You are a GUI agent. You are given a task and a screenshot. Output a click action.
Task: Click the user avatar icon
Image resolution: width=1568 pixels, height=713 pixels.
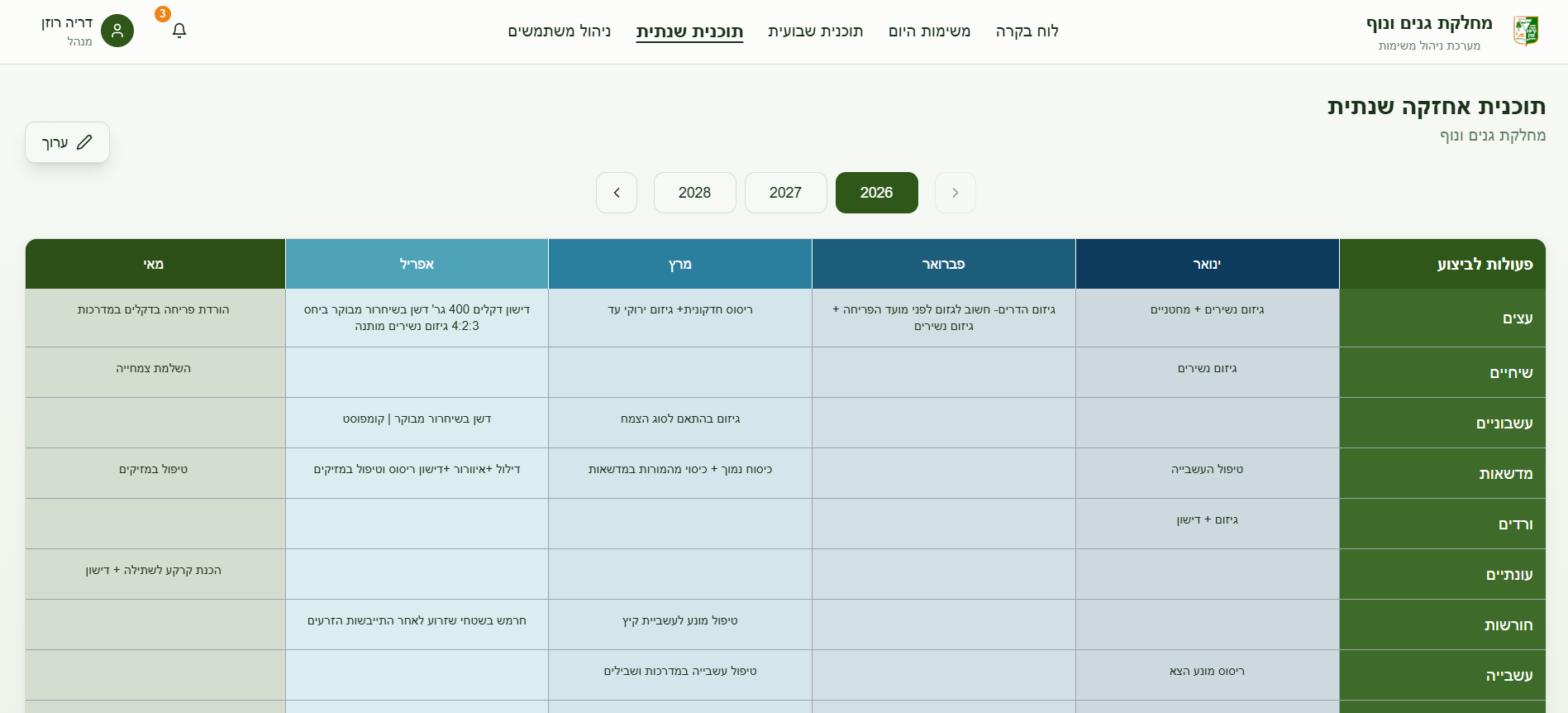pos(117,31)
